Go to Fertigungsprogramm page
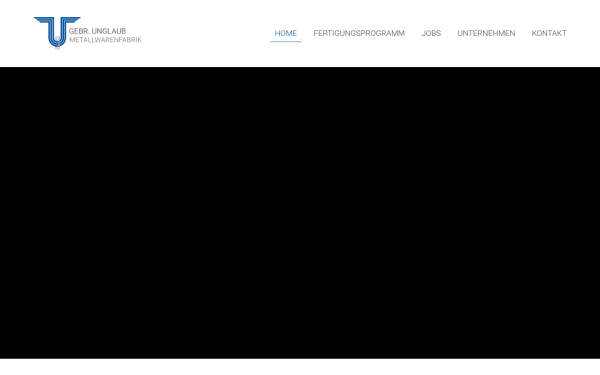Screen dimensions: 600x375 click(x=359, y=33)
